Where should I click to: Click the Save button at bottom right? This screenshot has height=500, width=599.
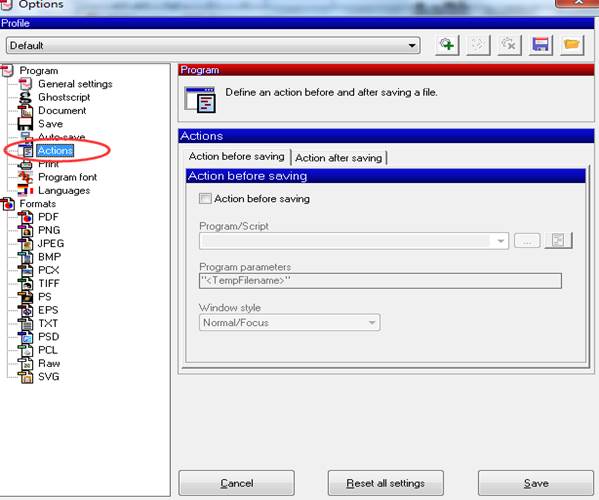pos(536,483)
